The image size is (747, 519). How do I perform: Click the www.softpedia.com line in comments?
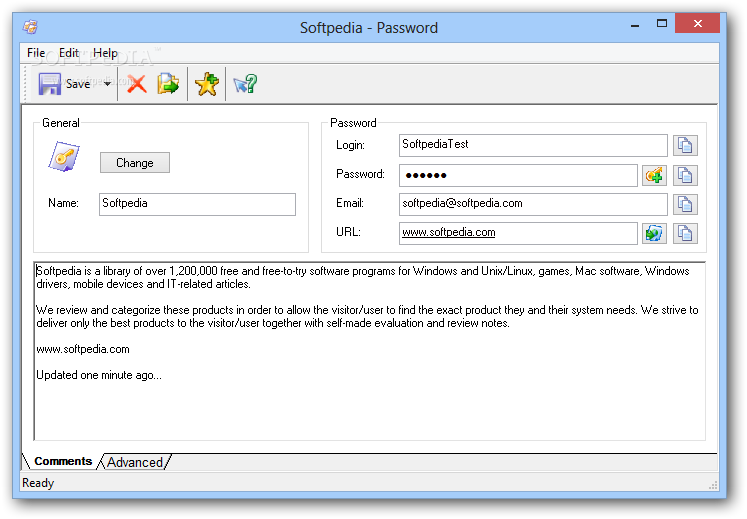(x=83, y=349)
